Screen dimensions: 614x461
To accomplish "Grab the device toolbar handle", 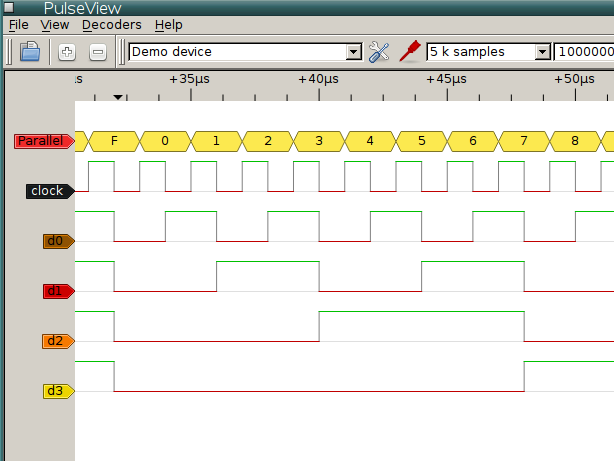I will 122,52.
